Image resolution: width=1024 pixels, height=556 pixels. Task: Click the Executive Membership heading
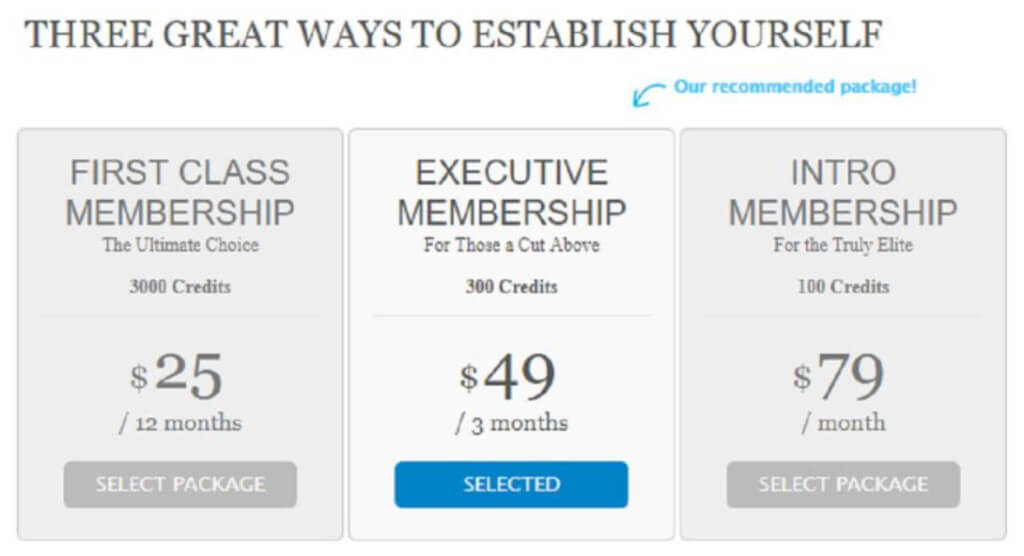[x=511, y=193]
